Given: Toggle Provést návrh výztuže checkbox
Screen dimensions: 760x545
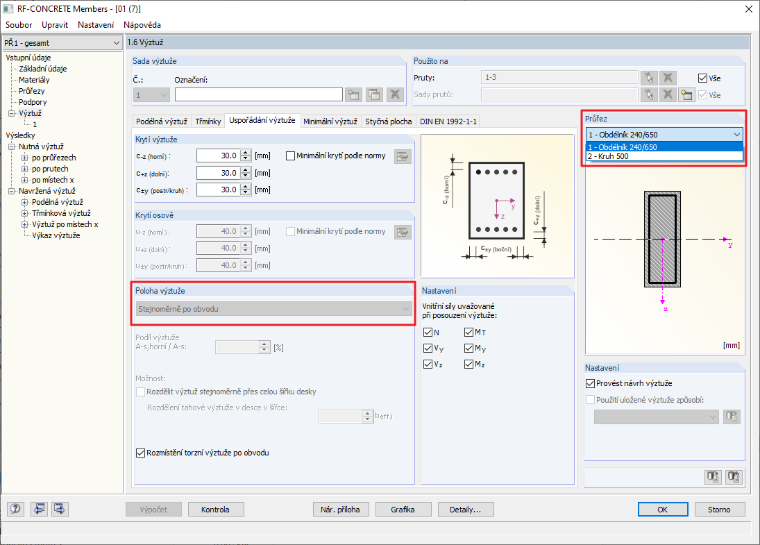Looking at the screenshot, I should click(x=590, y=384).
